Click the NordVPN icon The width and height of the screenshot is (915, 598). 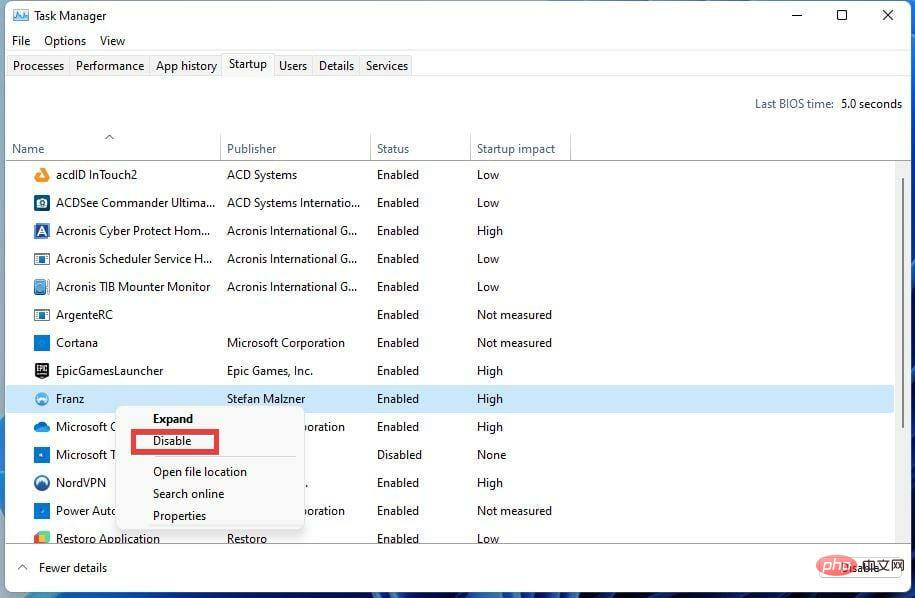41,483
